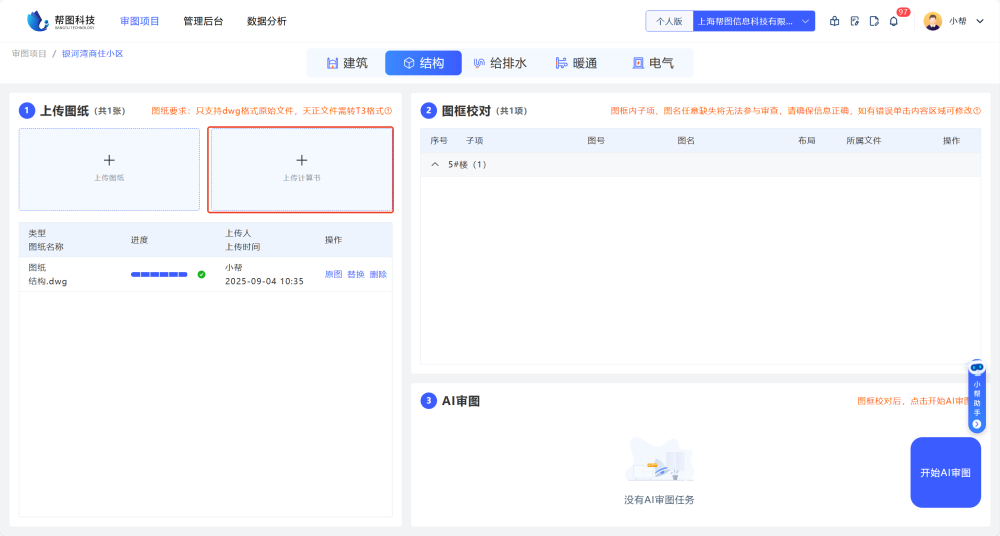Click the 小帮 user avatar
Image resolution: width=1000 pixels, height=536 pixels.
(932, 21)
